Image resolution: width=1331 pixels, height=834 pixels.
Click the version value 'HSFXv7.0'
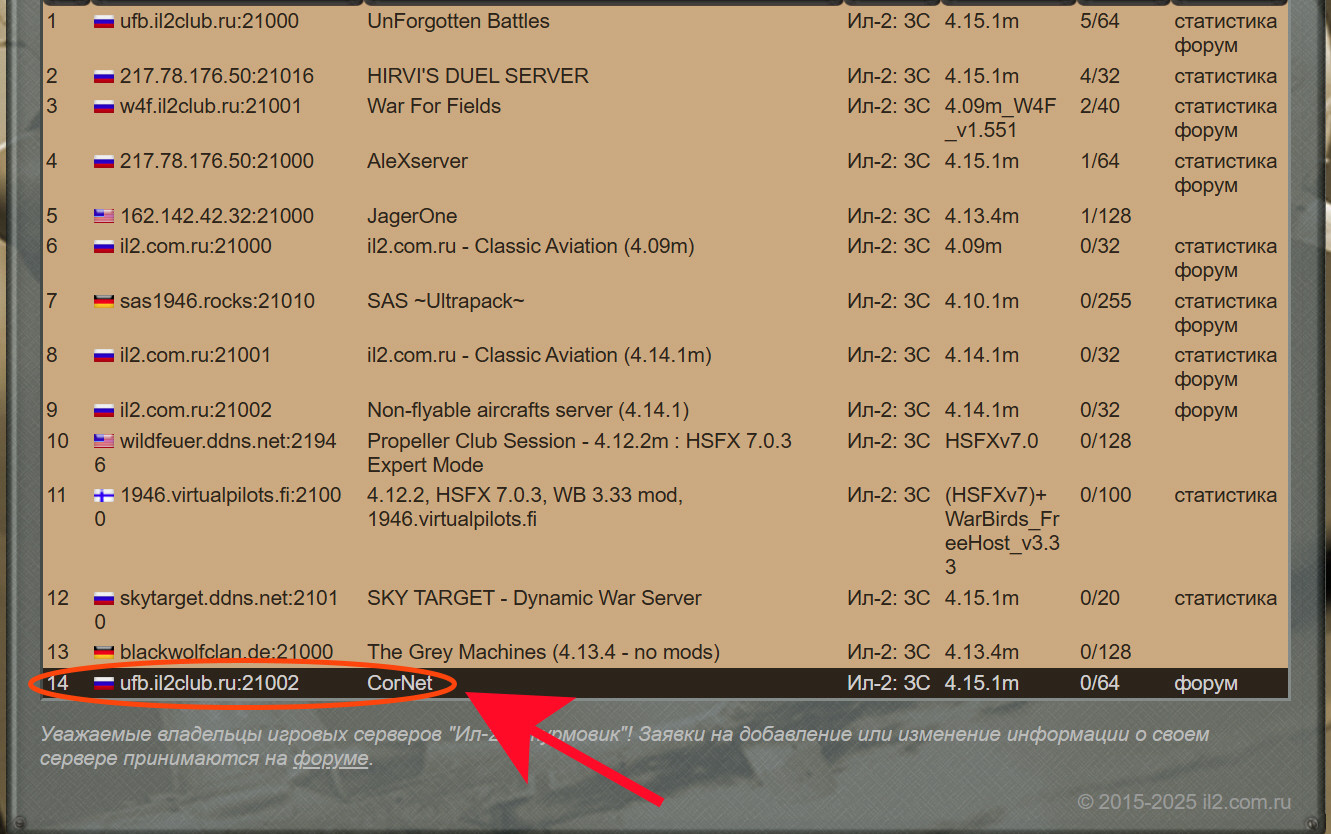(992, 441)
